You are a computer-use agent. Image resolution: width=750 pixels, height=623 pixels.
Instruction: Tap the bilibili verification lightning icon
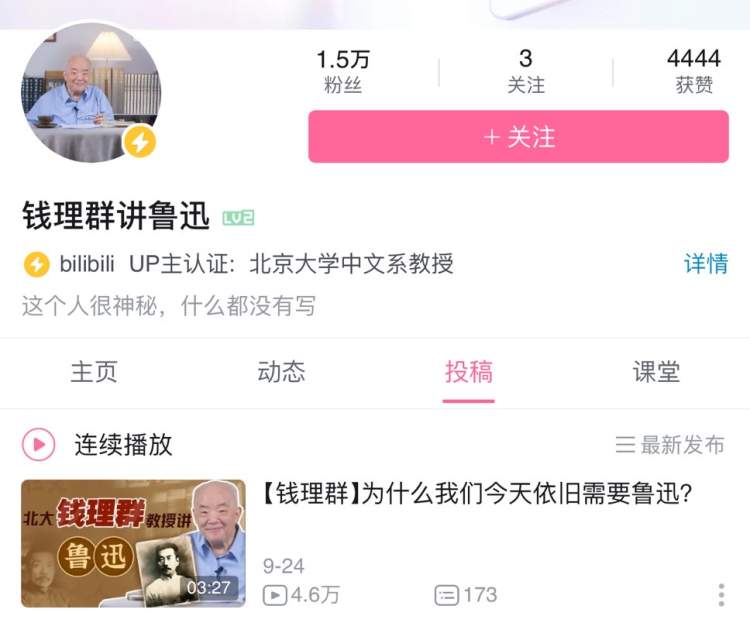pos(36,264)
